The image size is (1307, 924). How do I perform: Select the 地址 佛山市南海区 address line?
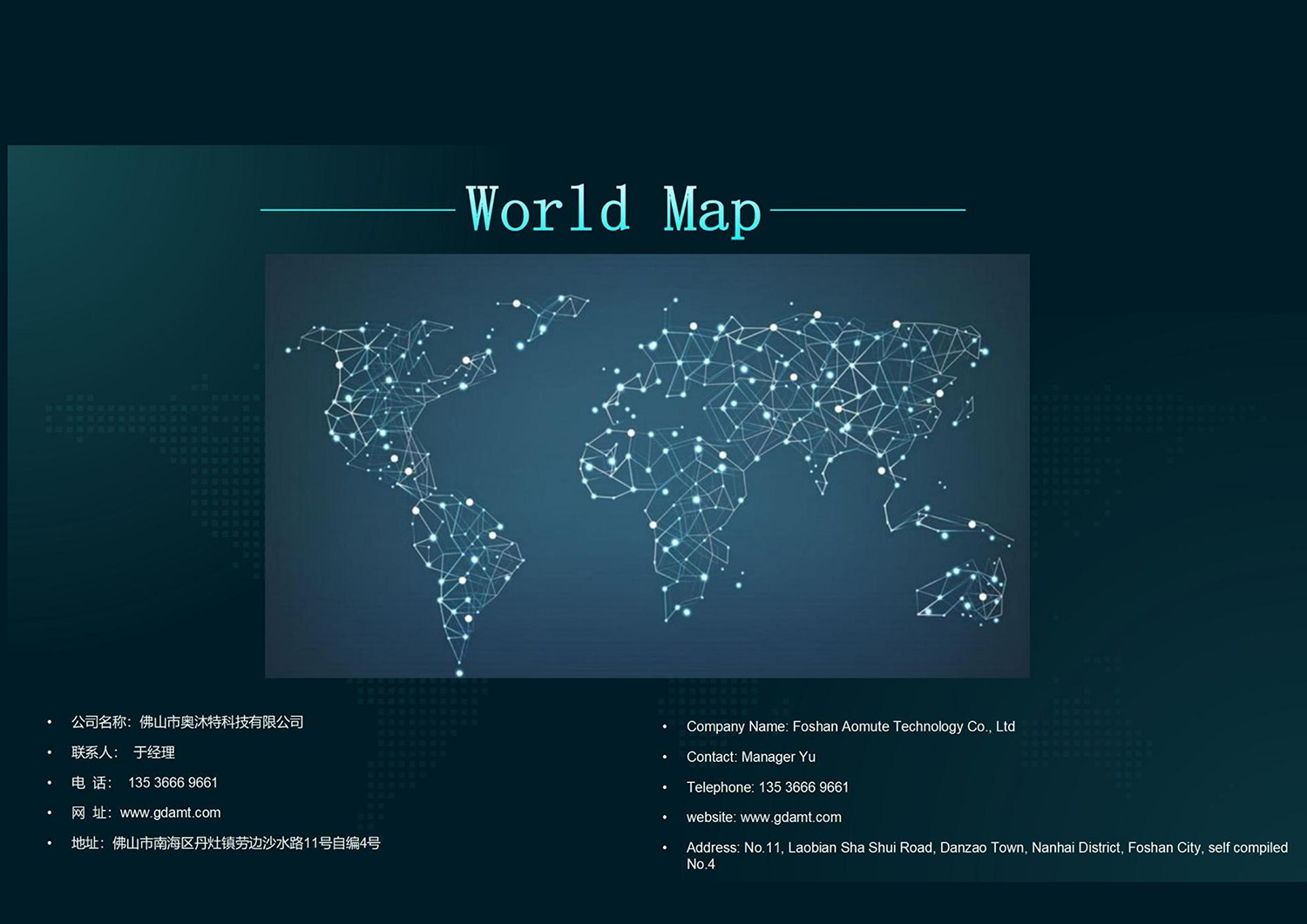[x=226, y=843]
